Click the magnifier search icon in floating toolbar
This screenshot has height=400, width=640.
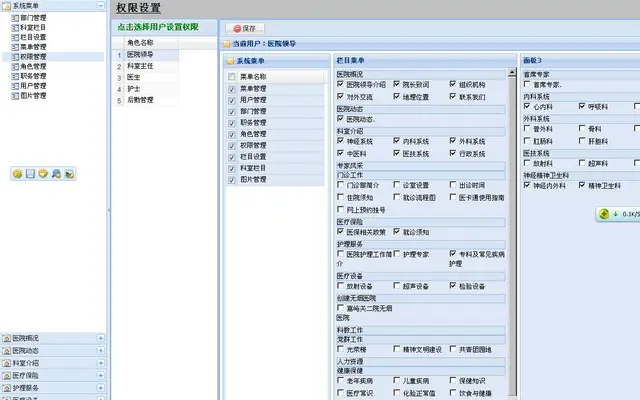coord(56,174)
